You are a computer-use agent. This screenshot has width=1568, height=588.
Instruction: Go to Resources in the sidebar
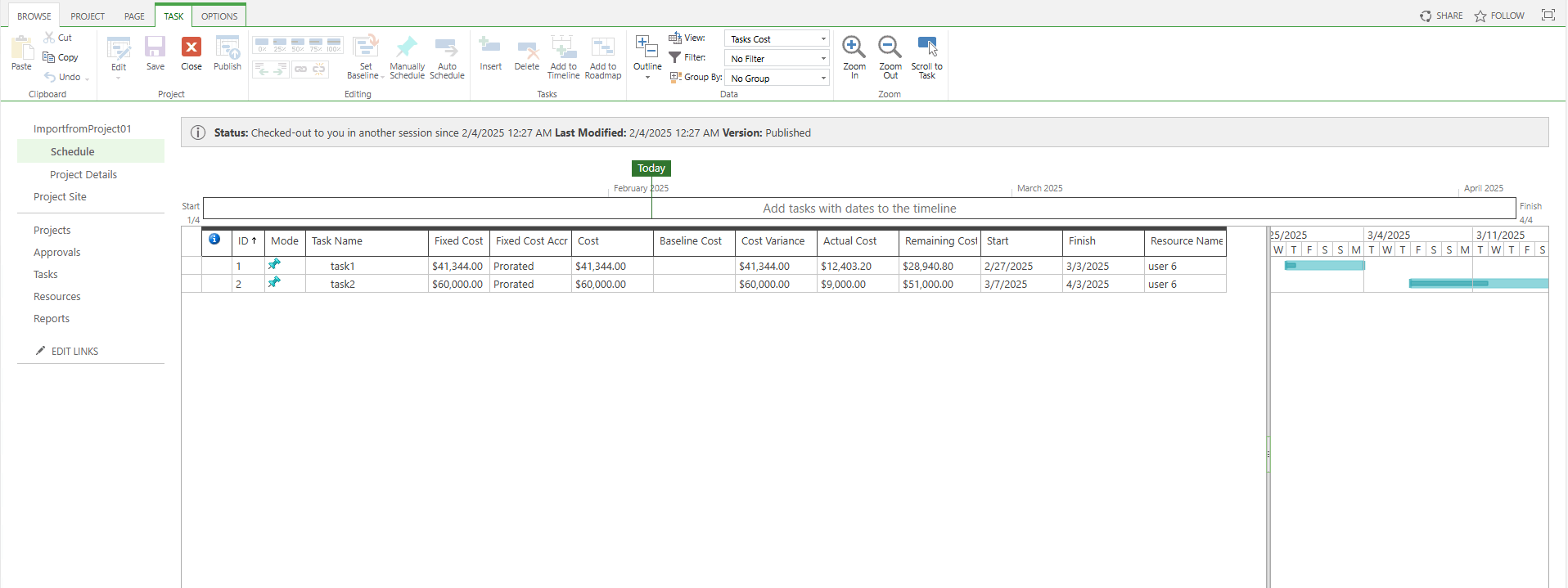(56, 296)
